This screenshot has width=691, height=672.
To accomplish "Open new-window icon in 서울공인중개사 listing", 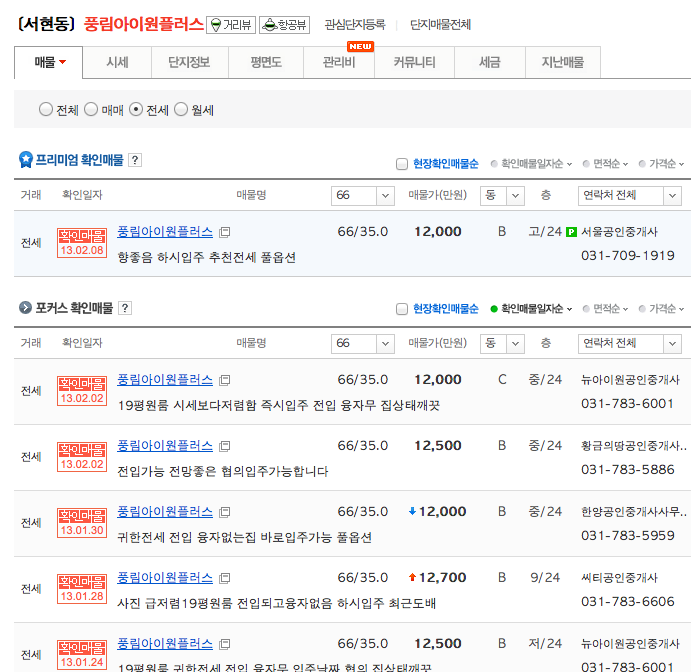I will (225, 232).
